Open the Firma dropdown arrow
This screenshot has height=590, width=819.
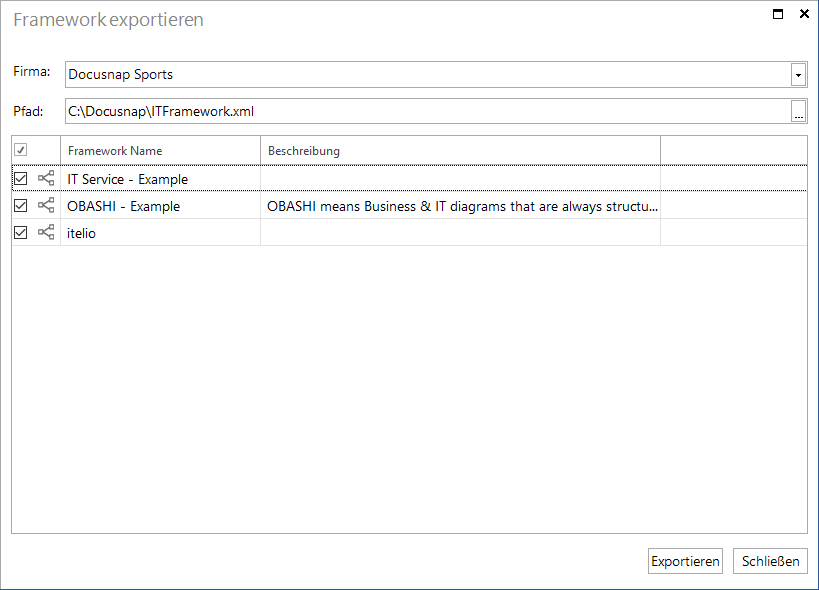click(798, 75)
